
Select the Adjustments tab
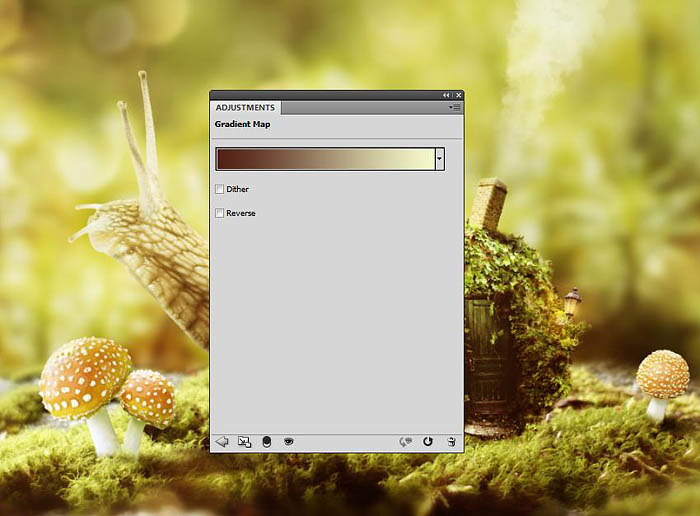click(245, 108)
